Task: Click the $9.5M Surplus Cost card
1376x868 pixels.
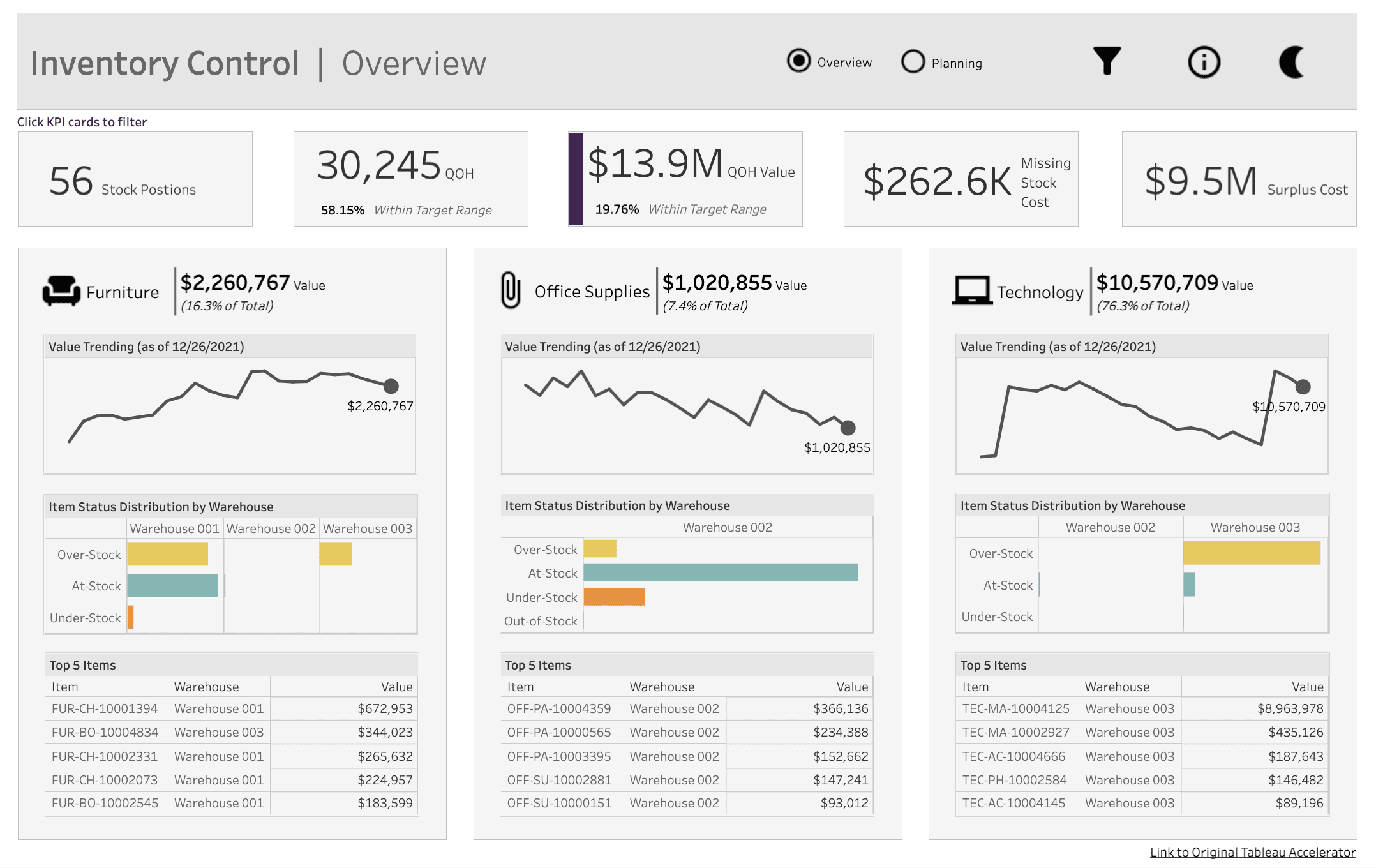Action: (1238, 179)
